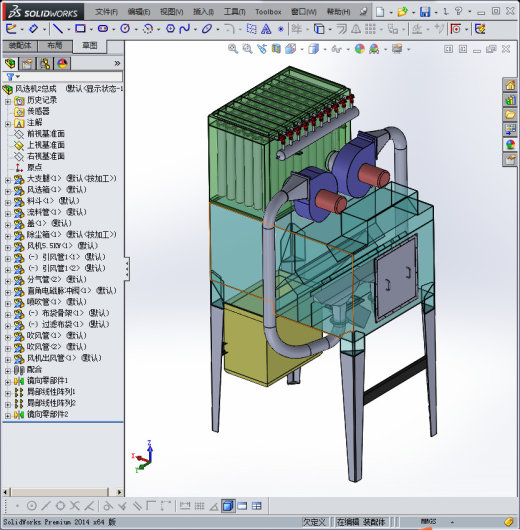Screen dimensions: 520x530
Task: Toggle the grid snap icon in bottom toolbar
Action: point(199,506)
